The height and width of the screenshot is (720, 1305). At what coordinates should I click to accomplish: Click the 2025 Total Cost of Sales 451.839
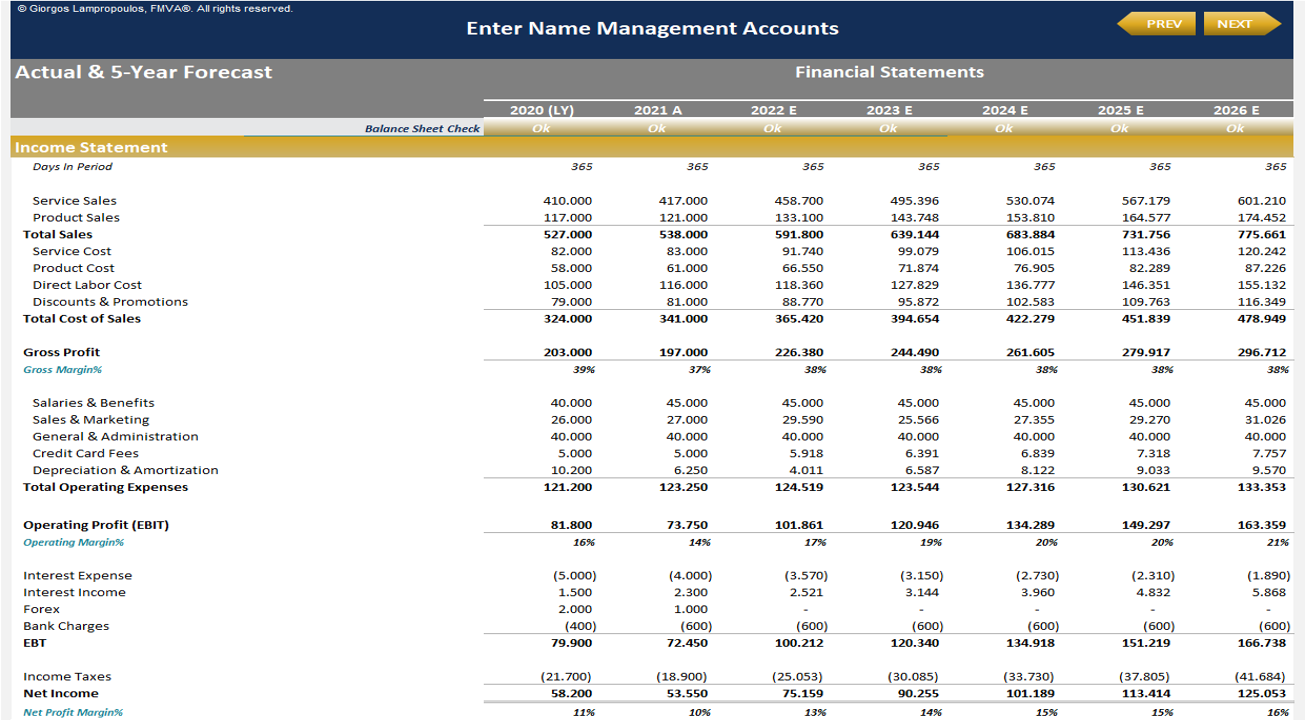(x=1146, y=319)
